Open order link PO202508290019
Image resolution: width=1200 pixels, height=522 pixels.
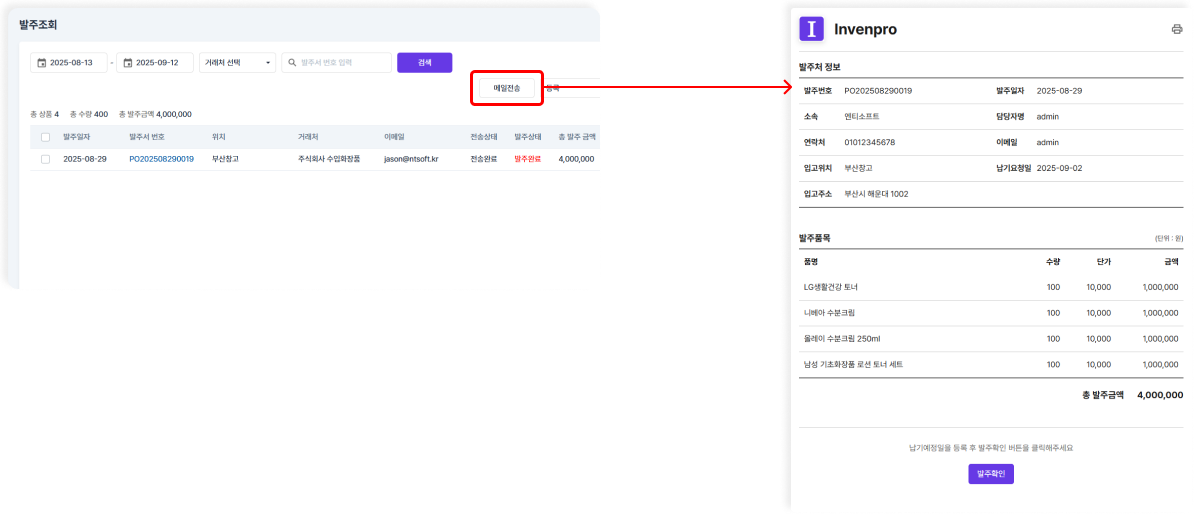(161, 159)
